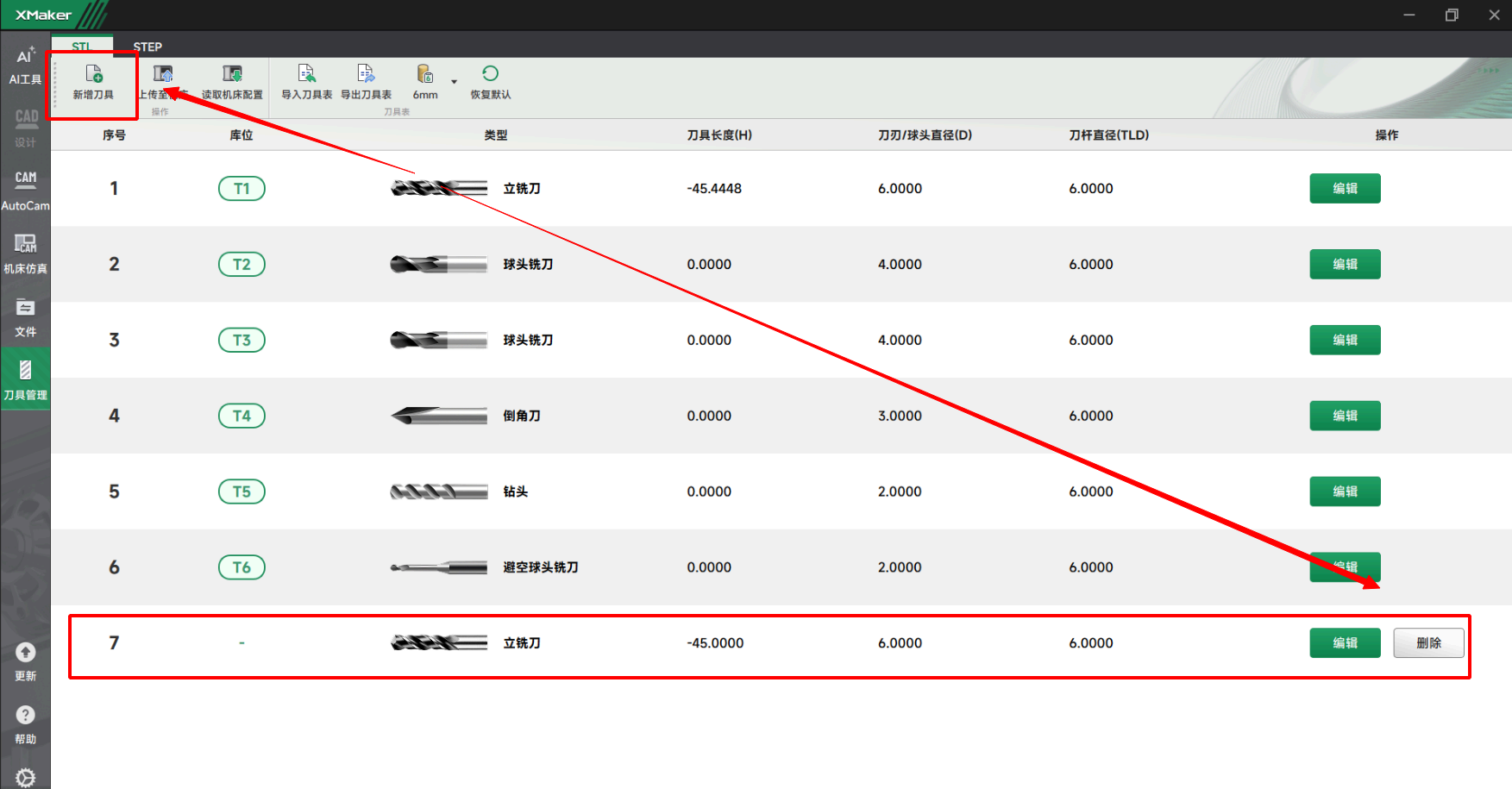Open the 文件 files sidebar icon
The width and height of the screenshot is (1512, 789).
point(26,307)
